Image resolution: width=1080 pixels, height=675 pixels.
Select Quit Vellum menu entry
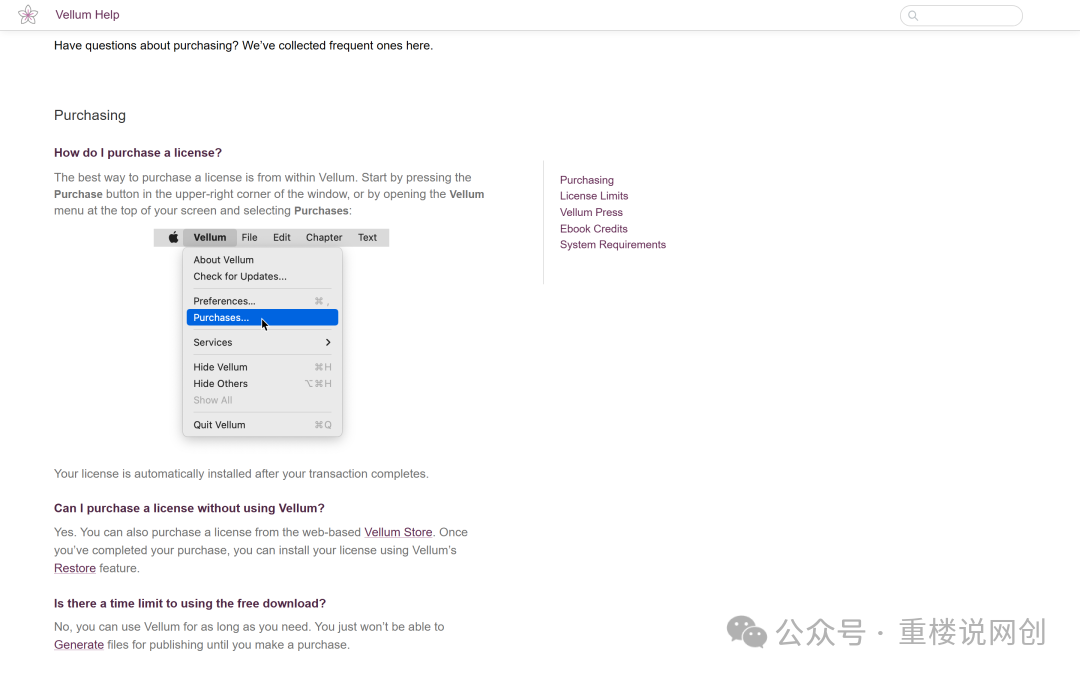point(262,425)
